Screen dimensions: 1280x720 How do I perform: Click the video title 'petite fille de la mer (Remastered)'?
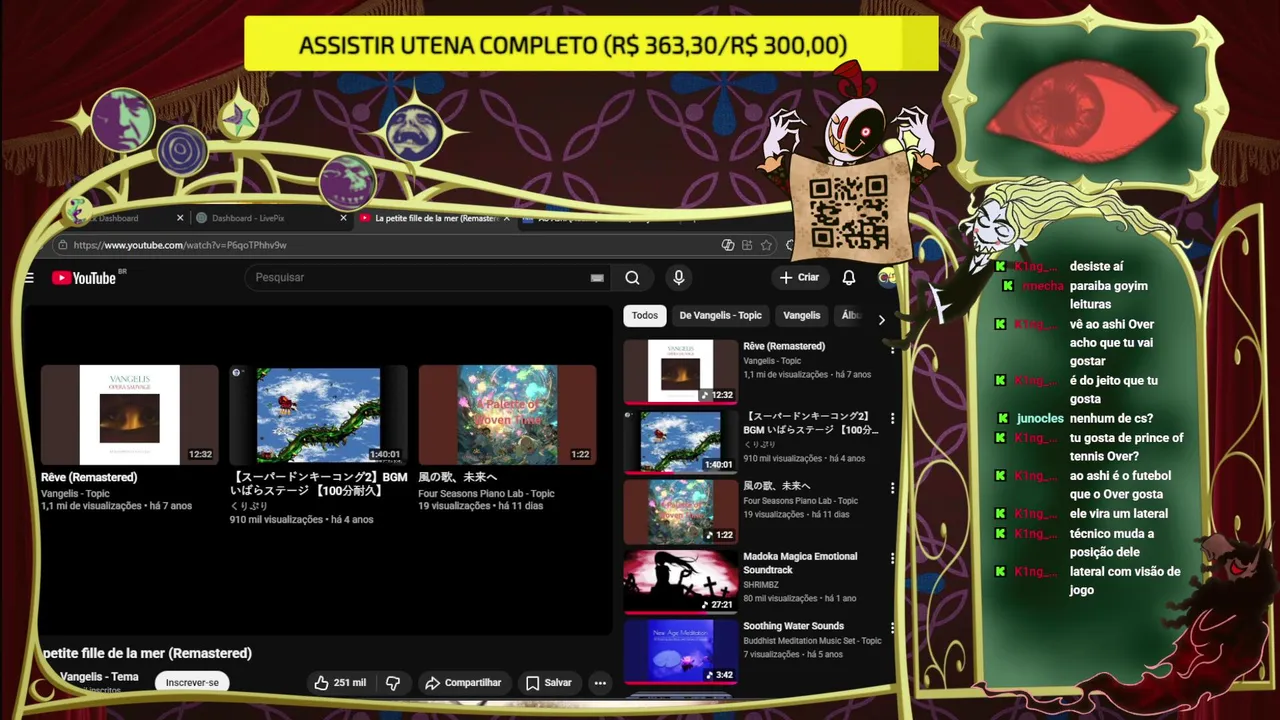(x=147, y=653)
